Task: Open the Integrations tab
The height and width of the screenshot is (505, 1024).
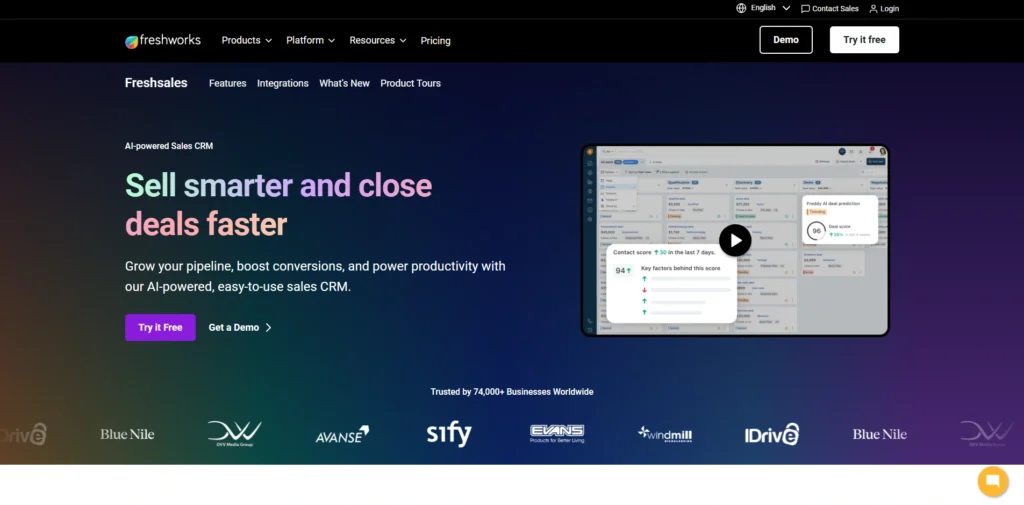Action: coord(283,83)
